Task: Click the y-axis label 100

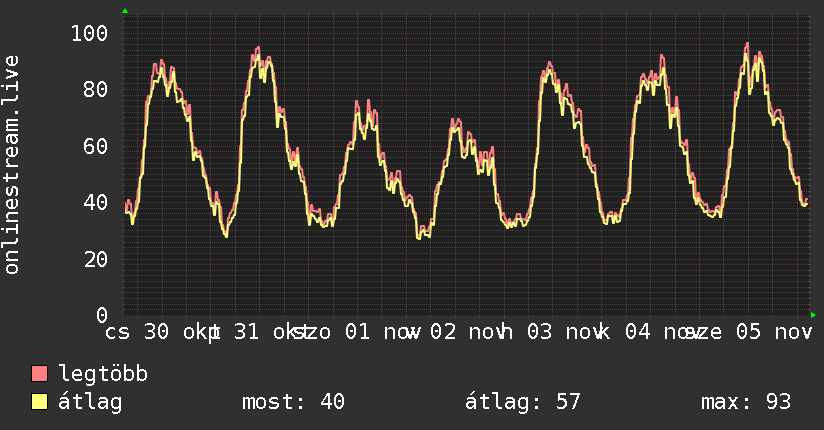Action: coord(89,34)
